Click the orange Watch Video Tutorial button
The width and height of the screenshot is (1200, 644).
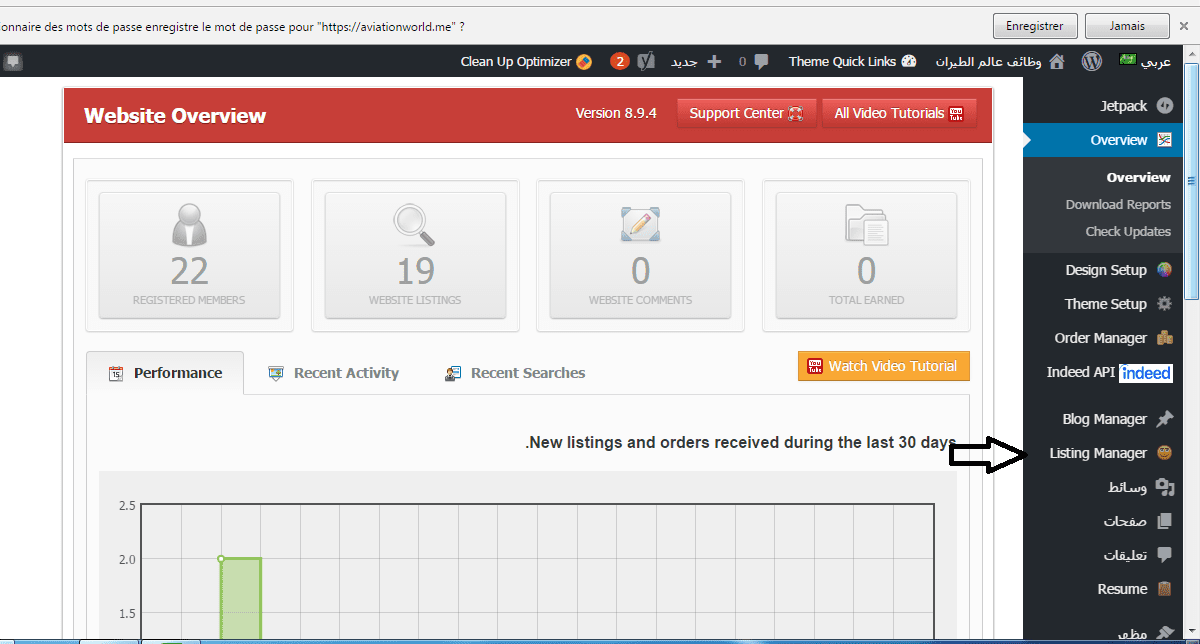pos(883,366)
